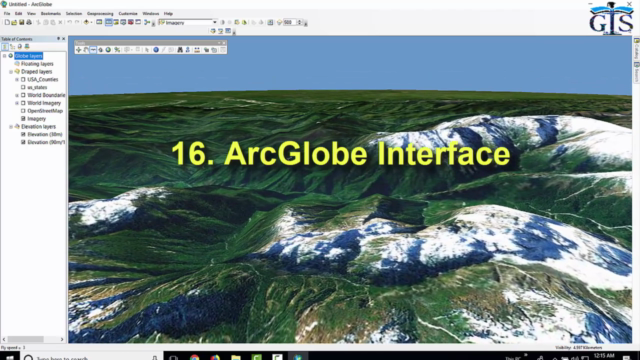This screenshot has height=360, width=640.
Task: Select the Navigate tool in Tools toolbar
Action: 78,50
